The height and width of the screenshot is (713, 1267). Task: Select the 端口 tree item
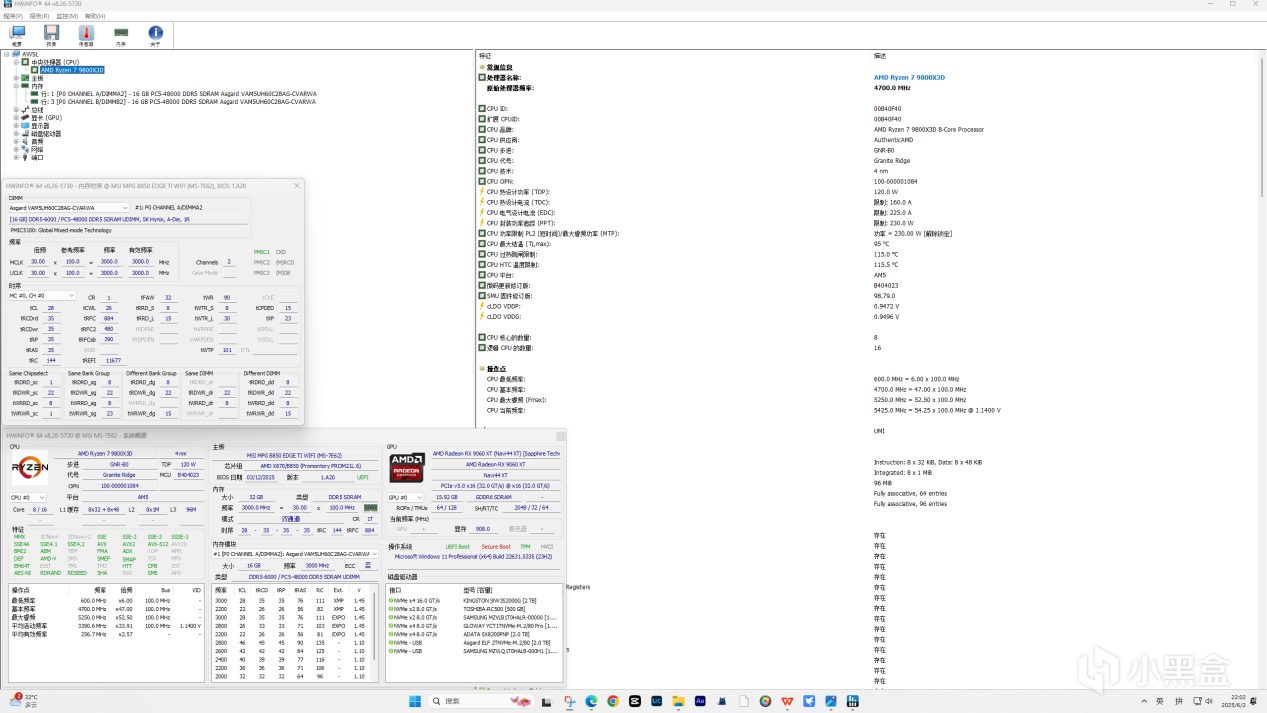click(37, 158)
